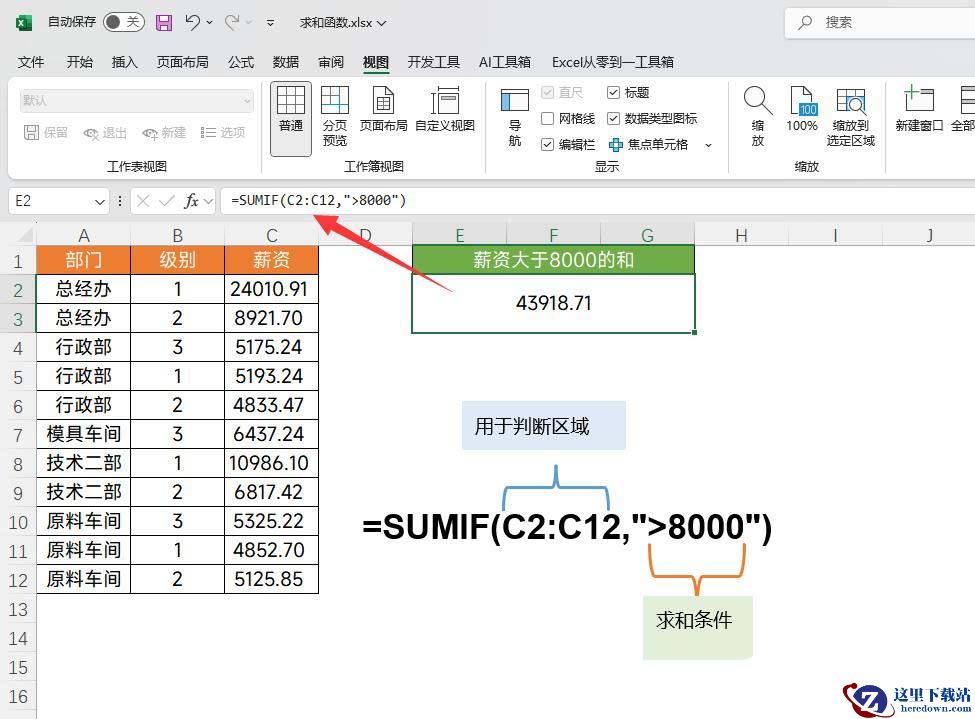The height and width of the screenshot is (719, 975).
Task: Click the insert function fx icon
Action: click(191, 201)
